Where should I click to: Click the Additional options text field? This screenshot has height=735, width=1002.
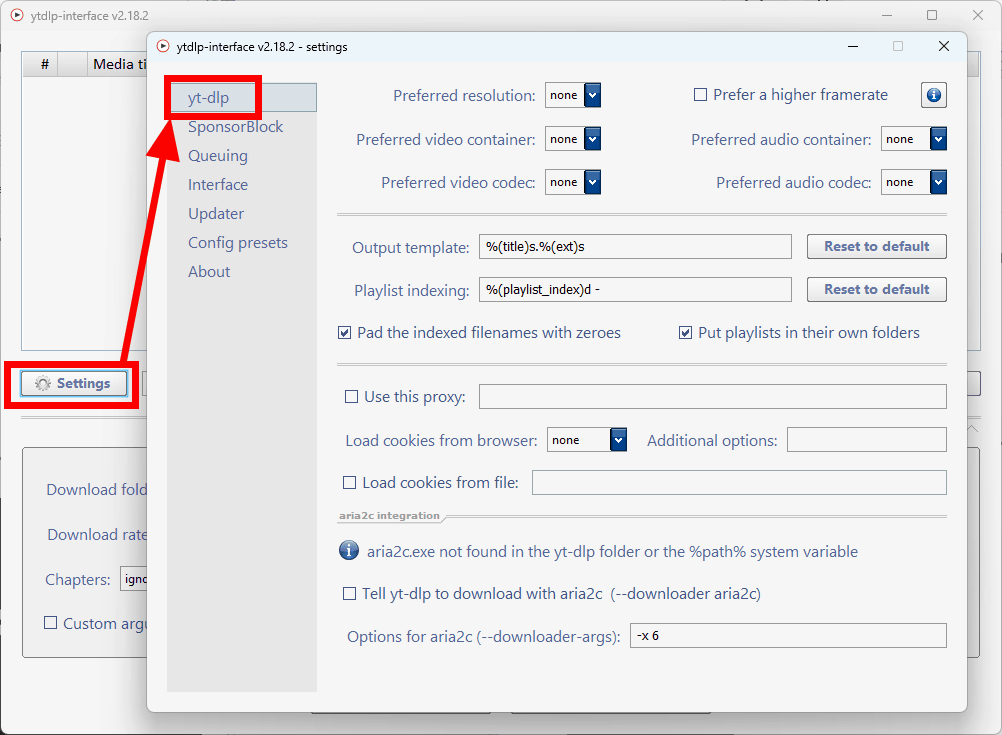866,440
